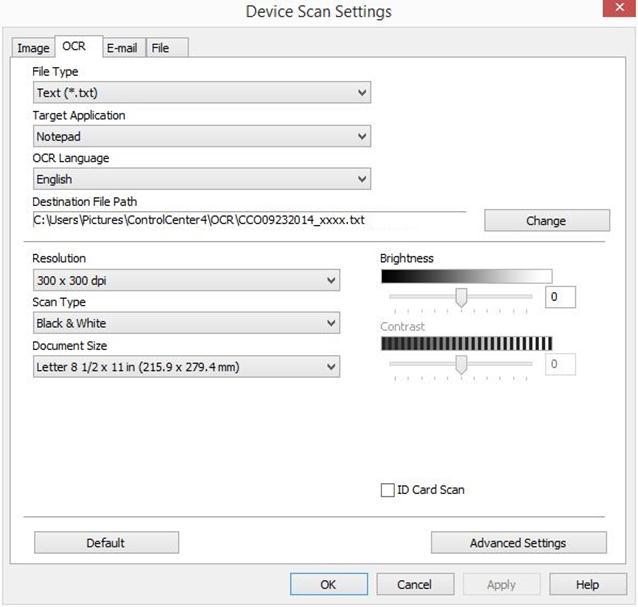Open the Document Size dropdown

click(x=185, y=367)
